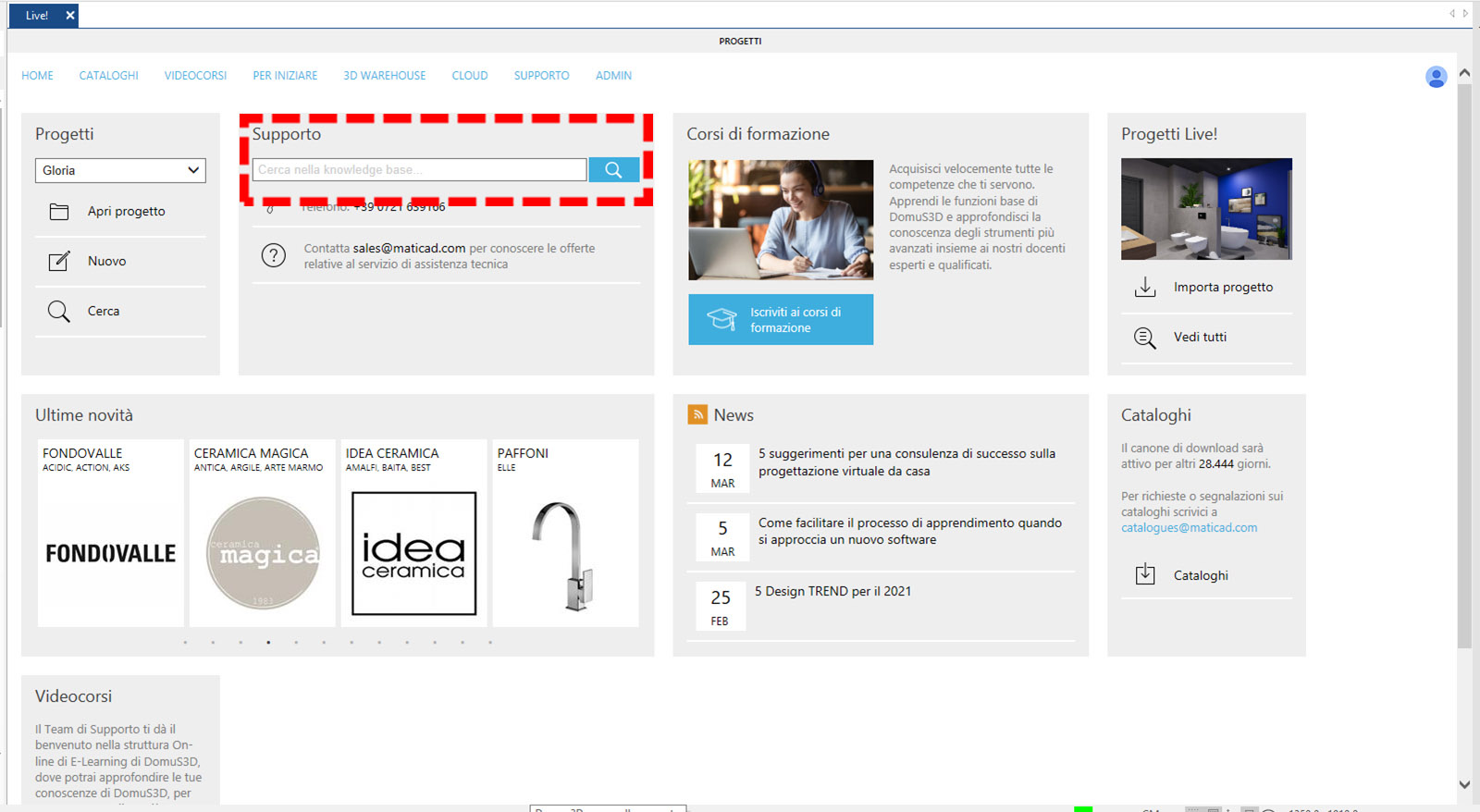This screenshot has height=812, width=1480.
Task: Focus the knowledge base search field
Action: pos(419,170)
